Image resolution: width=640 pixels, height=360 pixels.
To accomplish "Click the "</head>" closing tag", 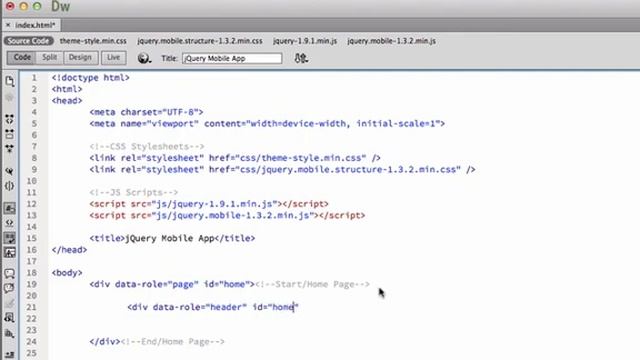I will tap(69, 250).
